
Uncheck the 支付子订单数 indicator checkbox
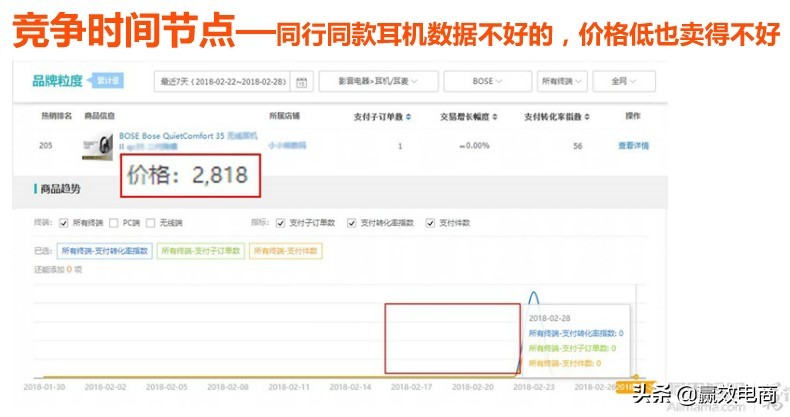(281, 223)
